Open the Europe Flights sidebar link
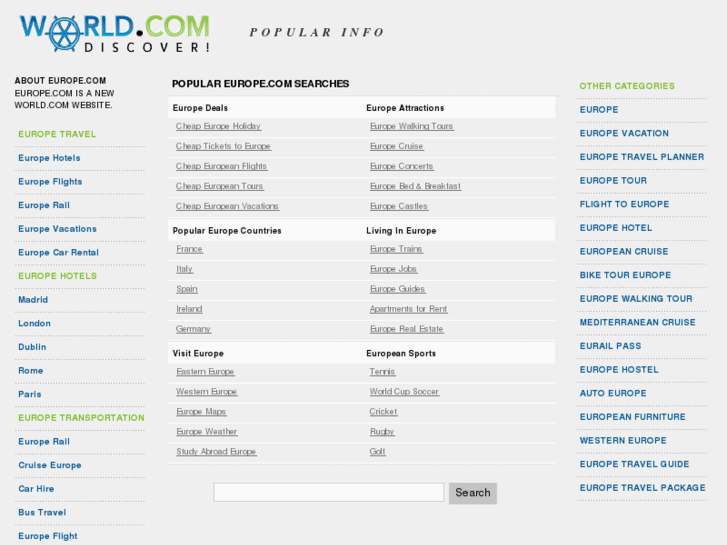Image resolution: width=727 pixels, height=545 pixels. click(50, 182)
